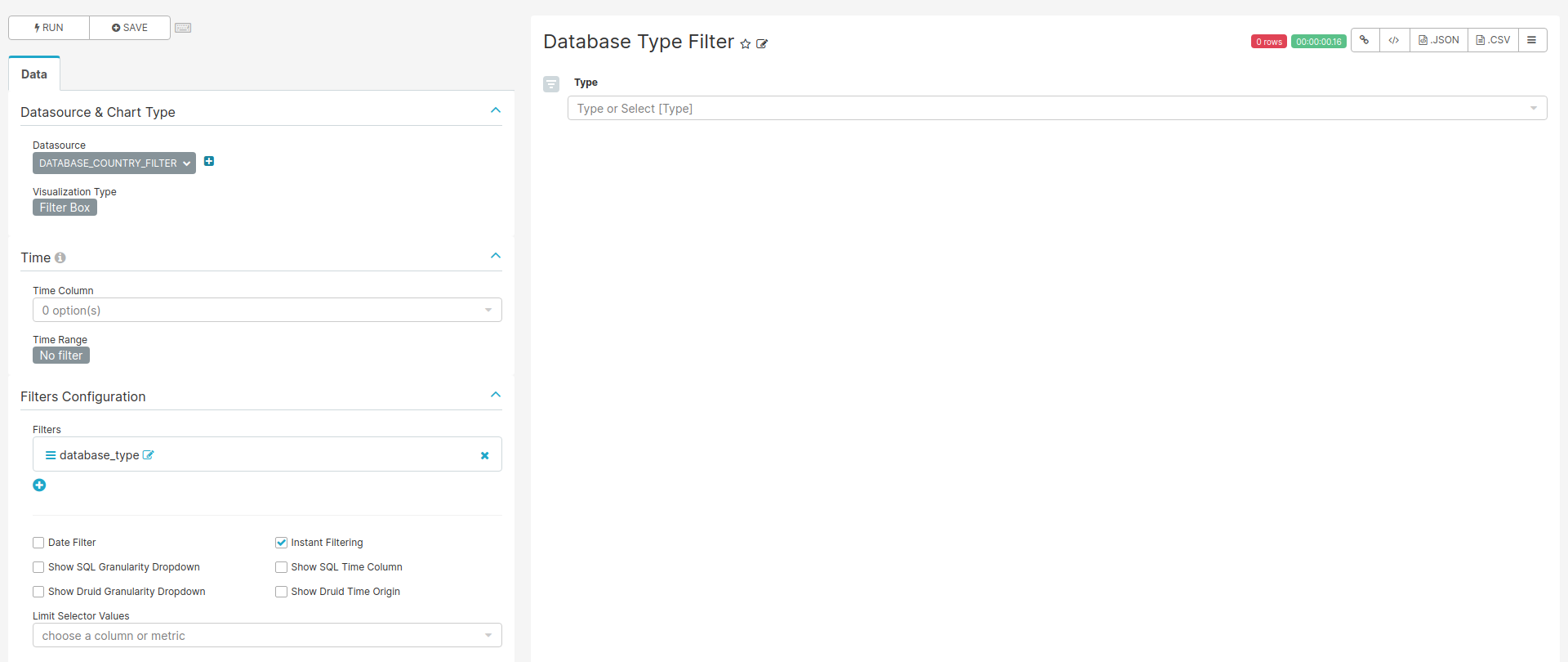Enable Show SQL Granularity Dropdown

(x=38, y=567)
